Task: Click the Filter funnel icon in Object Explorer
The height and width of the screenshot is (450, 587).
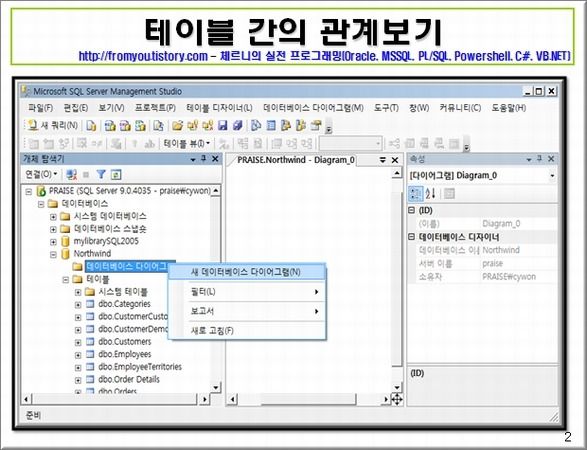Action: click(x=101, y=174)
